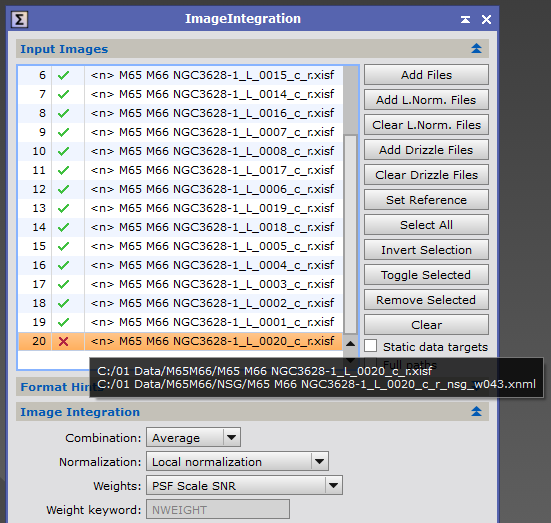Click the Select All button
Screen dimensions: 551x523
pos(426,225)
